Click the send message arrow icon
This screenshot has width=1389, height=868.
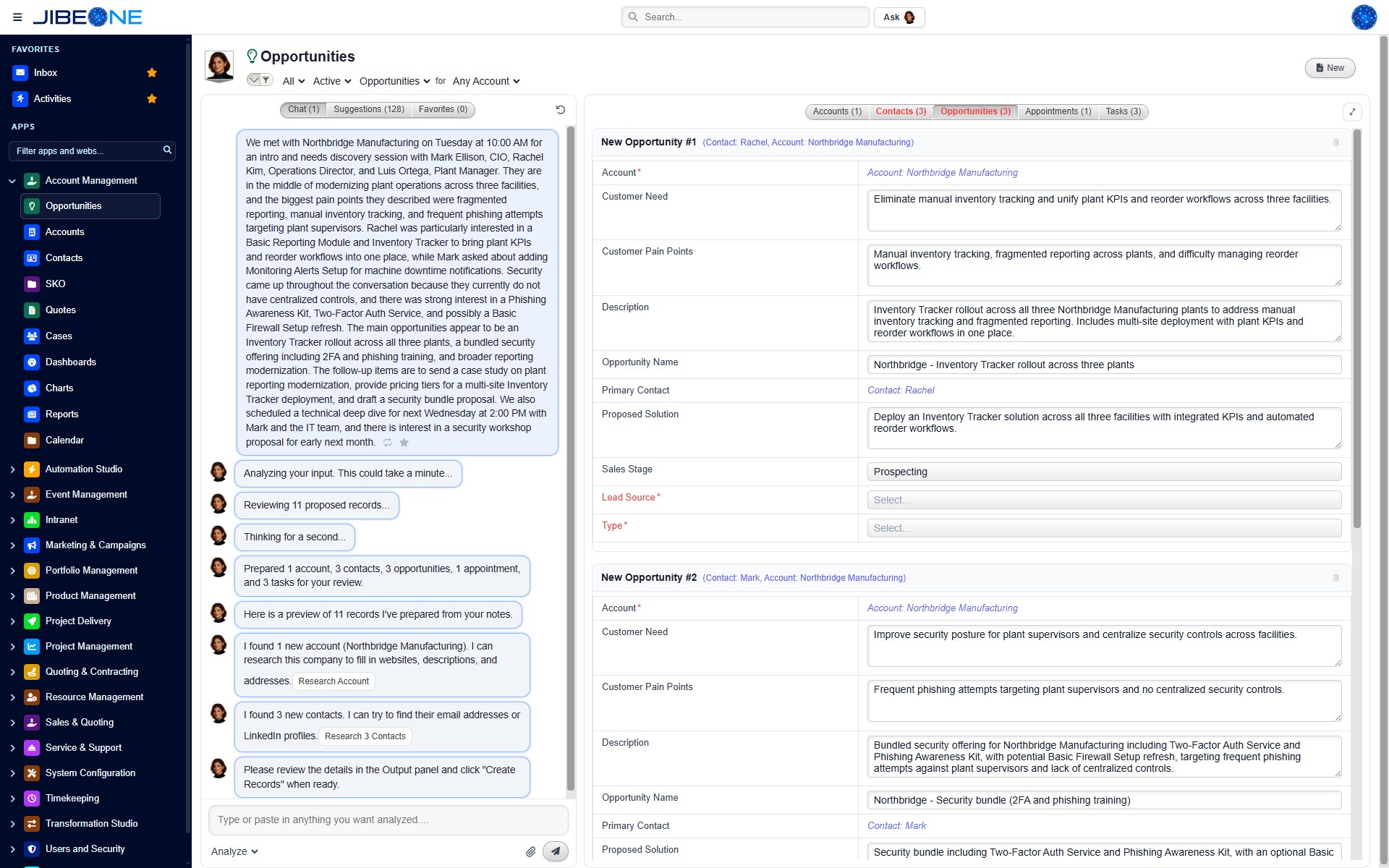pyautogui.click(x=555, y=851)
